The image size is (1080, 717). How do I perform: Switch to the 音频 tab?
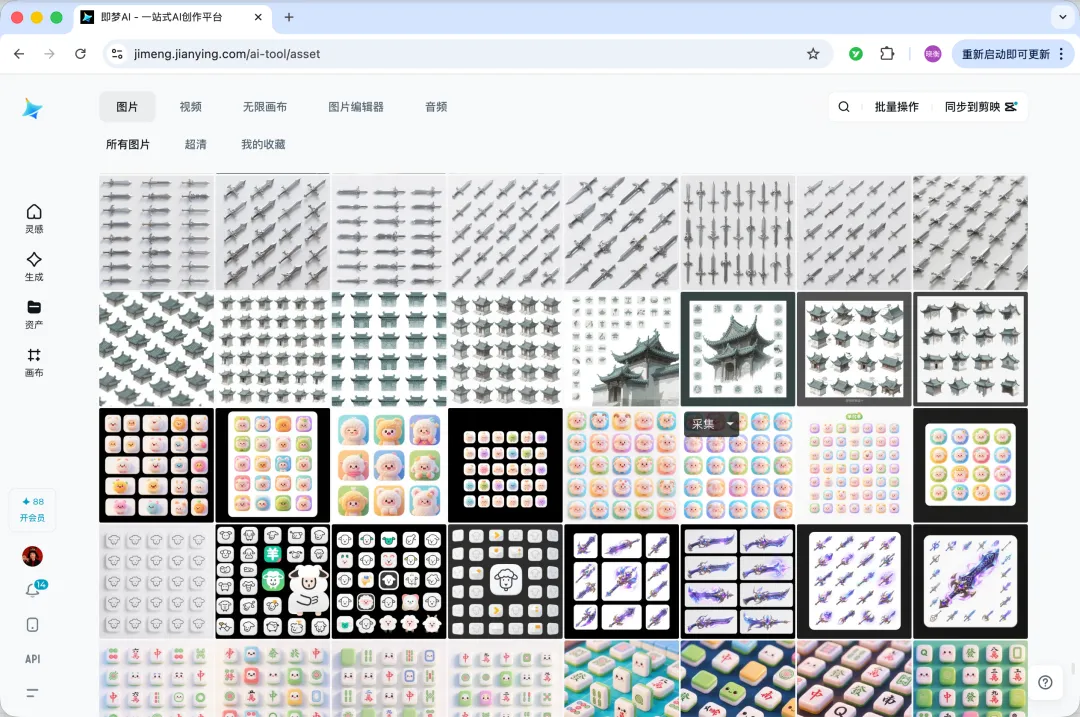pos(436,107)
